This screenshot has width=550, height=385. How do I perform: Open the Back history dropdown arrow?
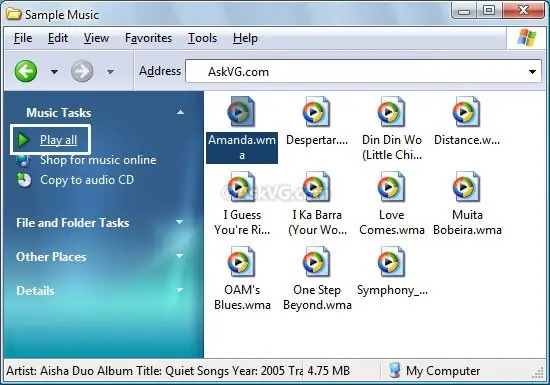click(54, 72)
